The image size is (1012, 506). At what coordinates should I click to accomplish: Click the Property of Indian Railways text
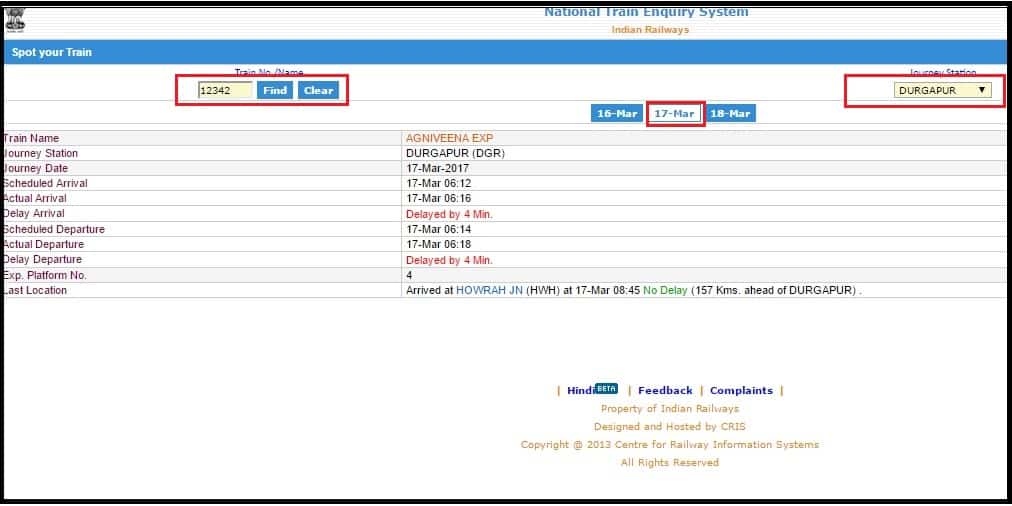pyautogui.click(x=669, y=409)
